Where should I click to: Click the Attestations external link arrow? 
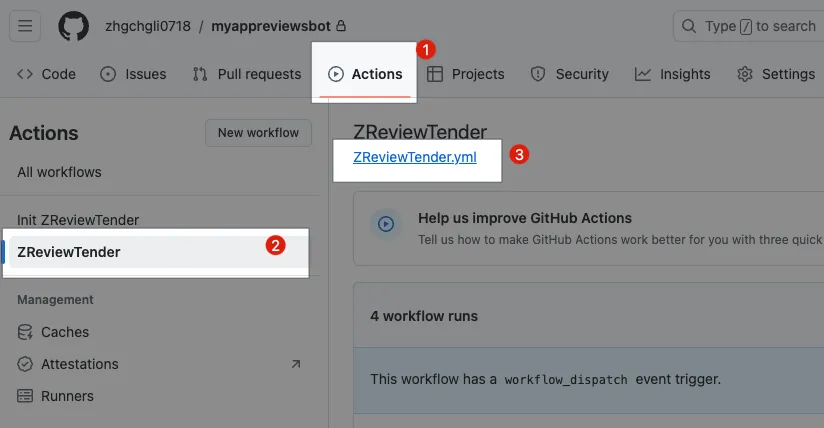(296, 364)
